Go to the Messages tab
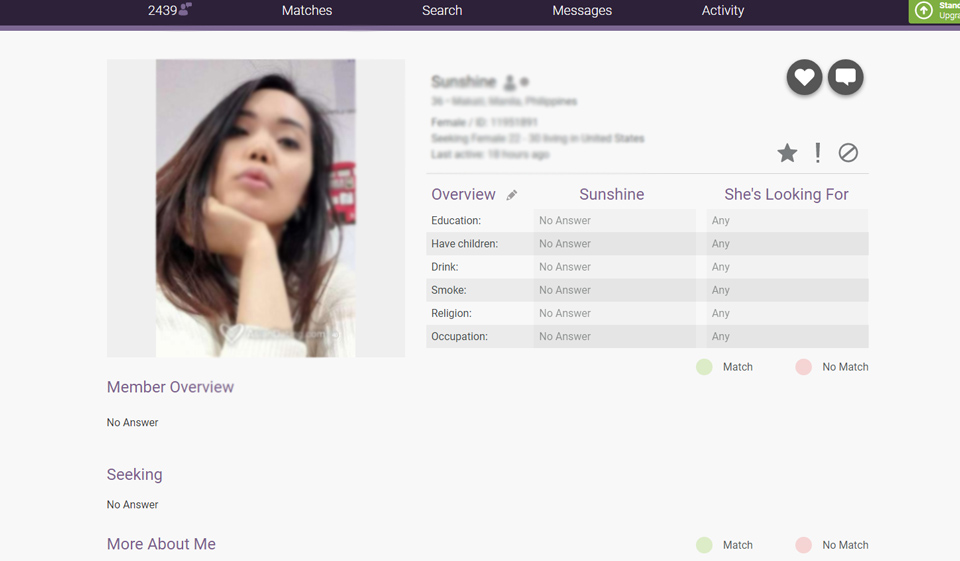 582,11
